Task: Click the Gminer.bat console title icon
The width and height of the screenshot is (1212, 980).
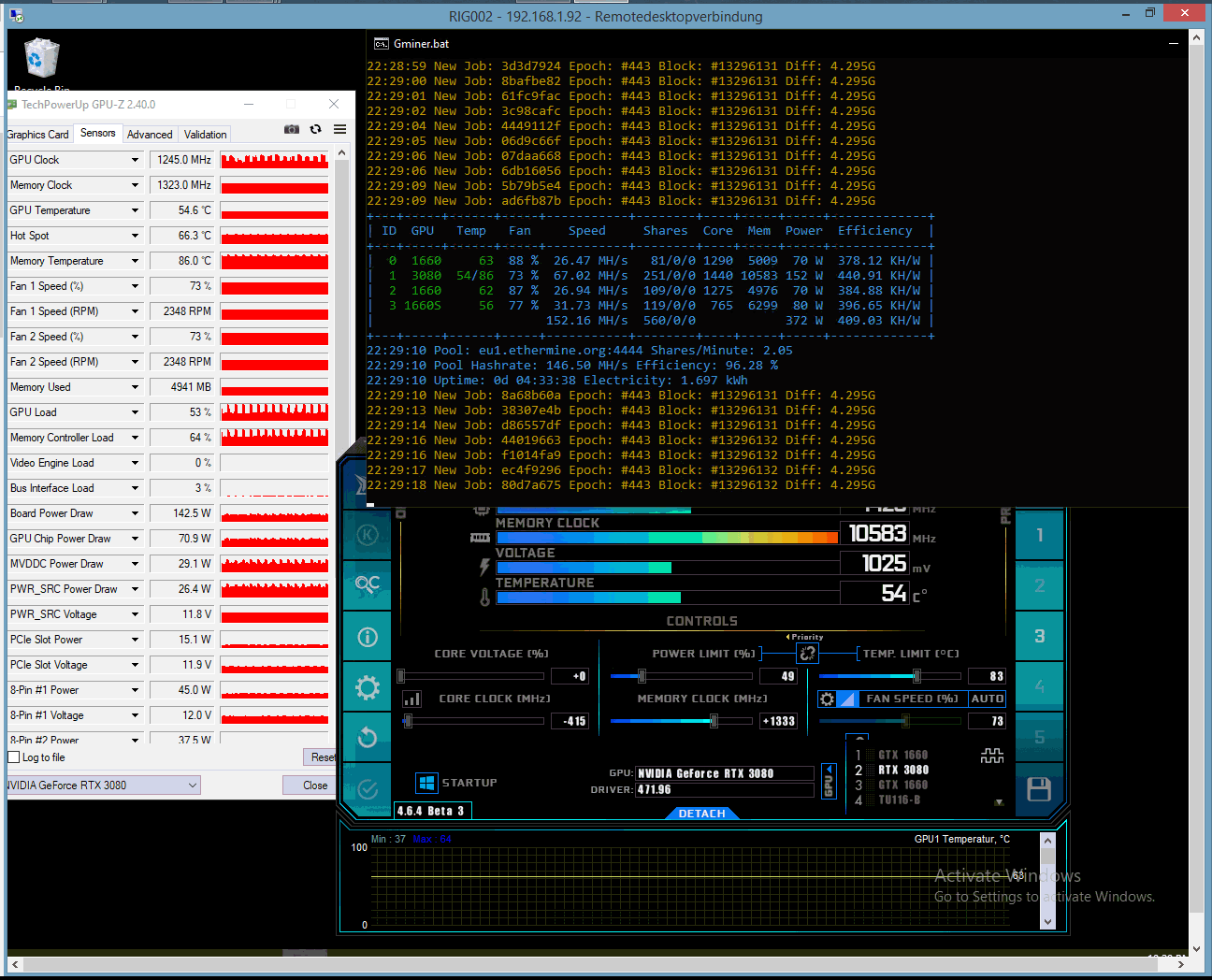Action: (382, 44)
